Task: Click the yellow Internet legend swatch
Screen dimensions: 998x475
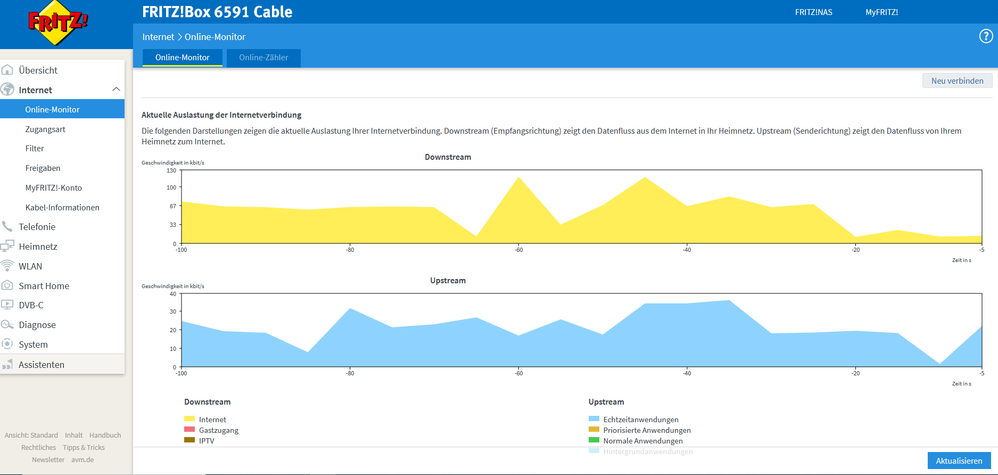Action: pyautogui.click(x=189, y=419)
